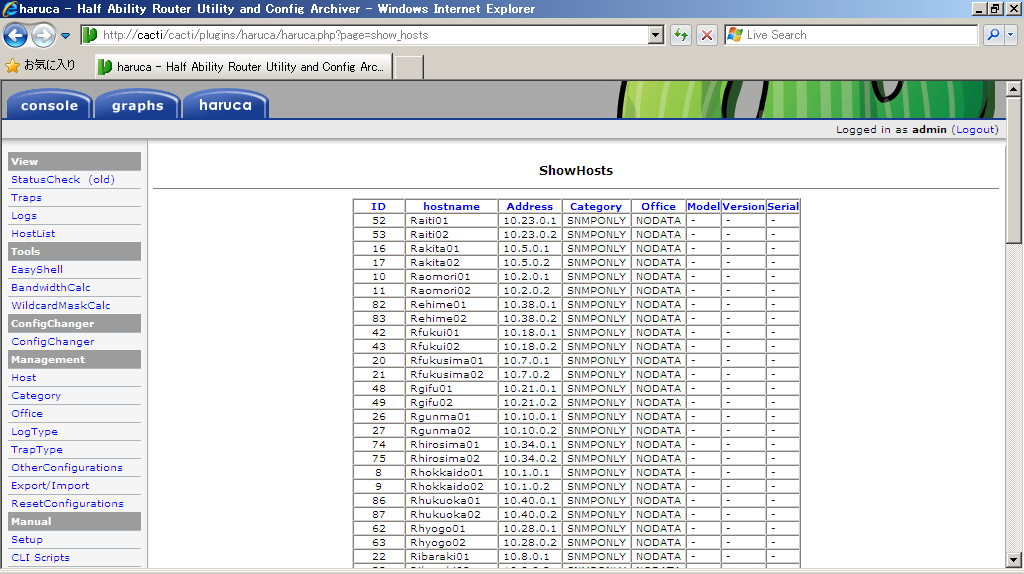Screen dimensions: 1024x574
Task: Open a new blank browser tab
Action: (x=409, y=67)
